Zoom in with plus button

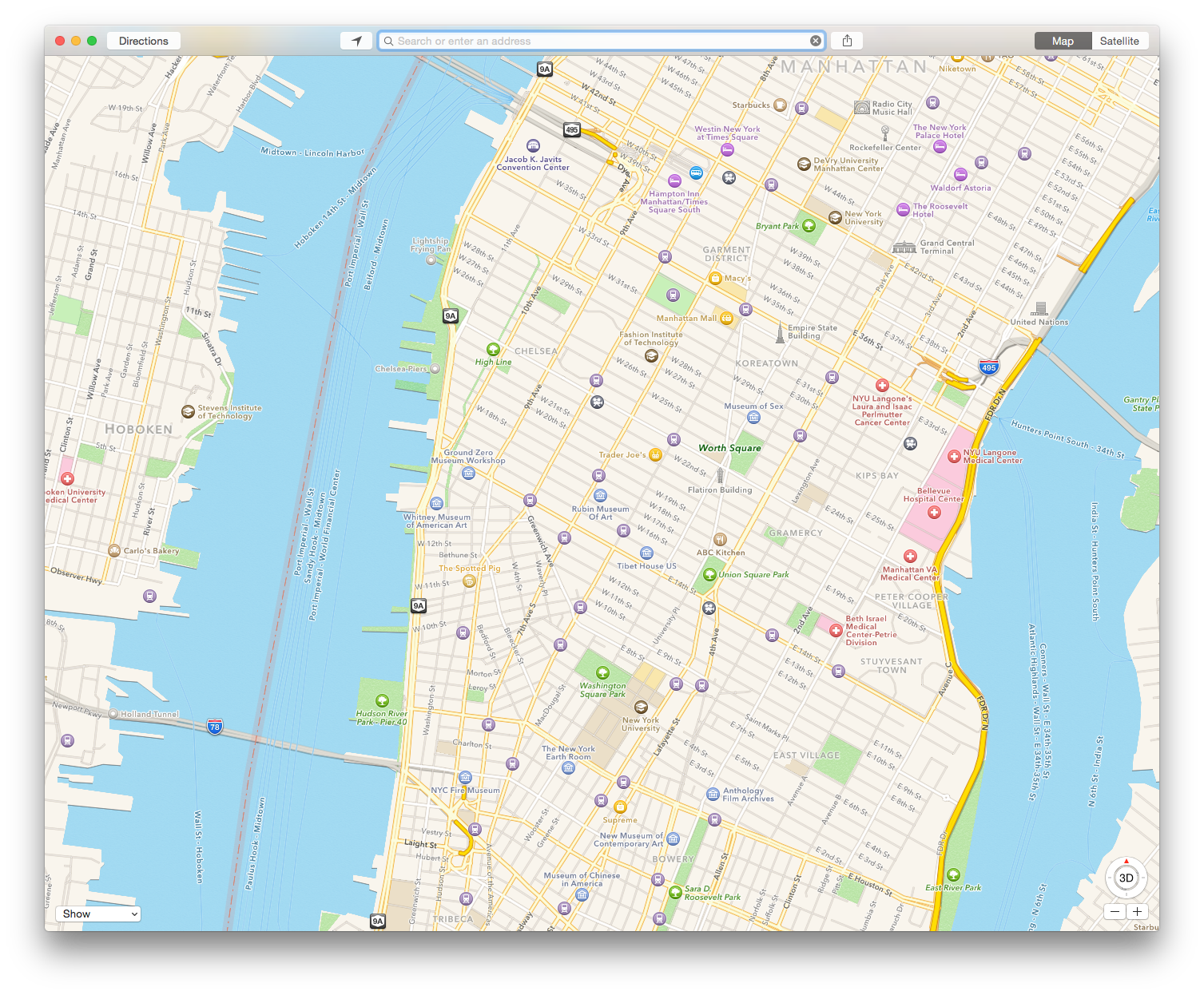(1137, 911)
